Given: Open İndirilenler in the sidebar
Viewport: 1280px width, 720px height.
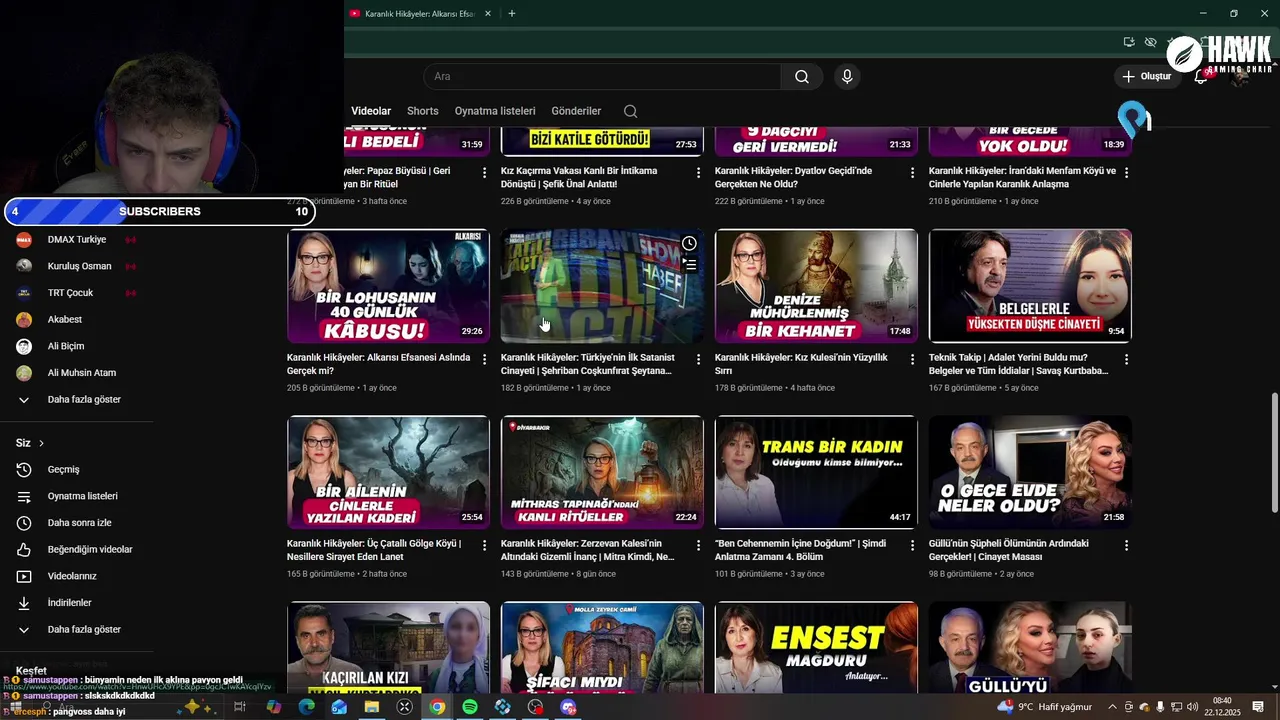Looking at the screenshot, I should coord(69,603).
